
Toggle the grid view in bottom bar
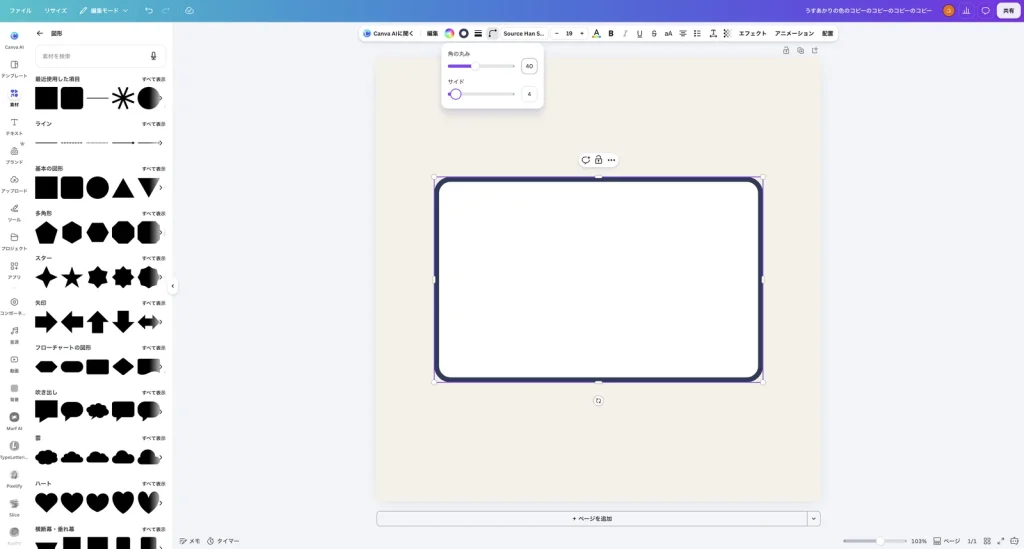pos(987,541)
